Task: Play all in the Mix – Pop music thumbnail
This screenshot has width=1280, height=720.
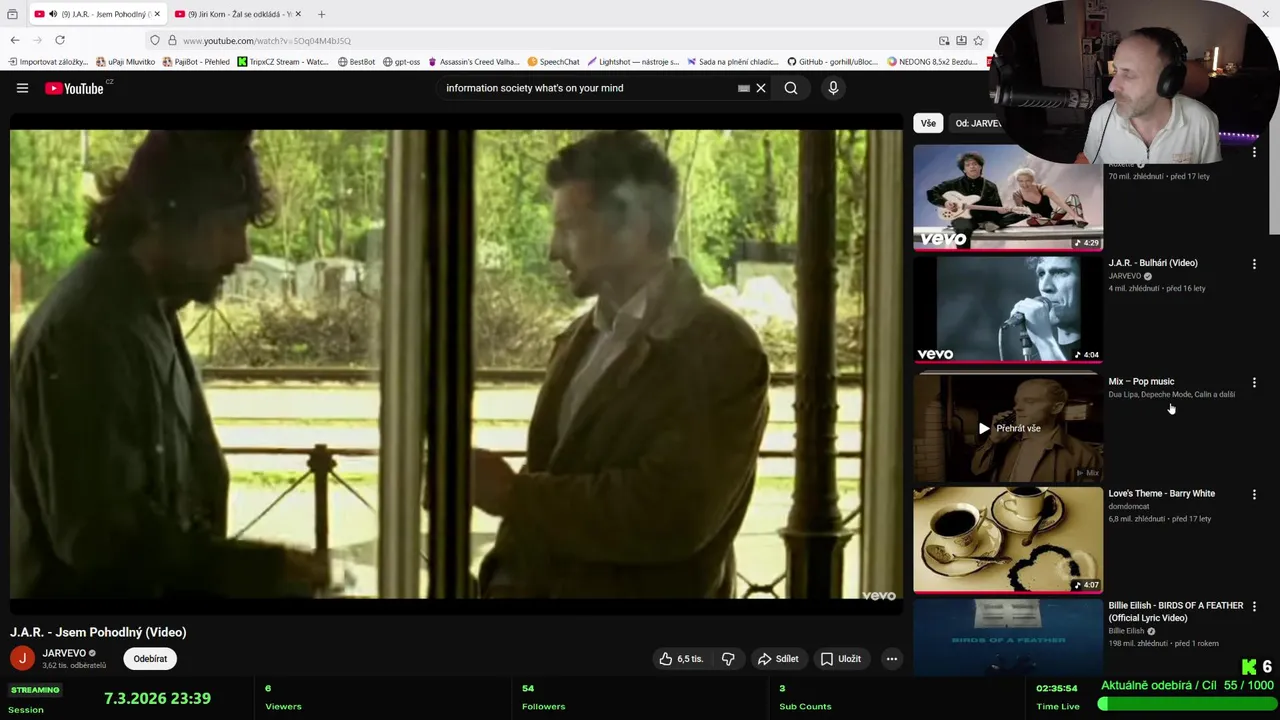Action: pos(1008,428)
